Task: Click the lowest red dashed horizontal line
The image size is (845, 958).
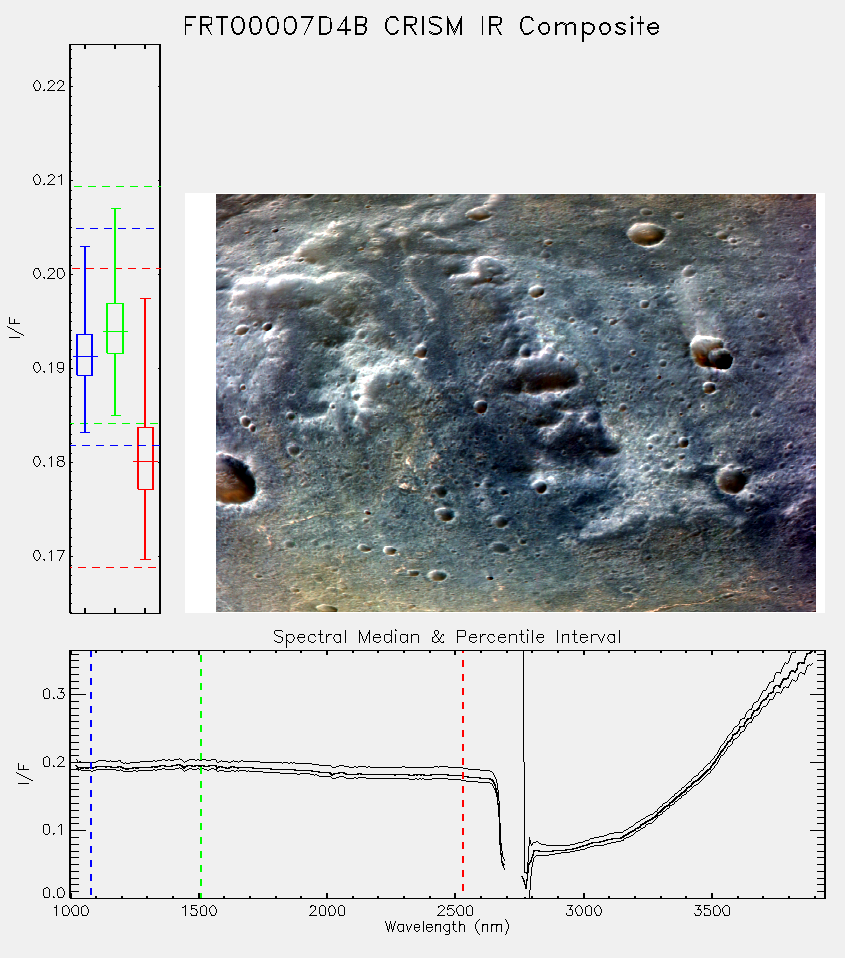Action: click(115, 568)
